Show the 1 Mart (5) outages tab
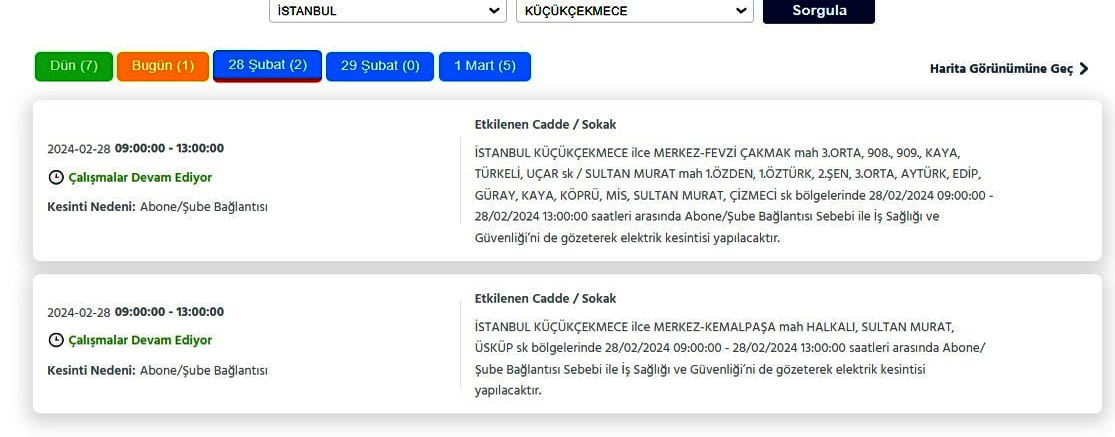 [485, 66]
